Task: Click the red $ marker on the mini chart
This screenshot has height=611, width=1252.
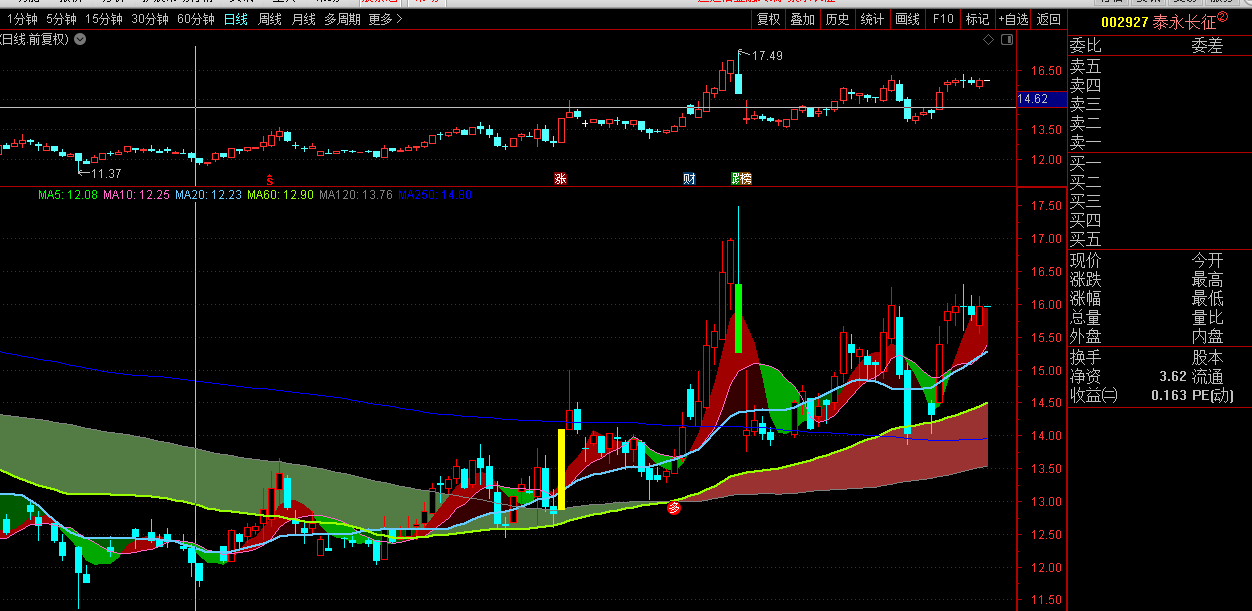Action: (x=269, y=179)
